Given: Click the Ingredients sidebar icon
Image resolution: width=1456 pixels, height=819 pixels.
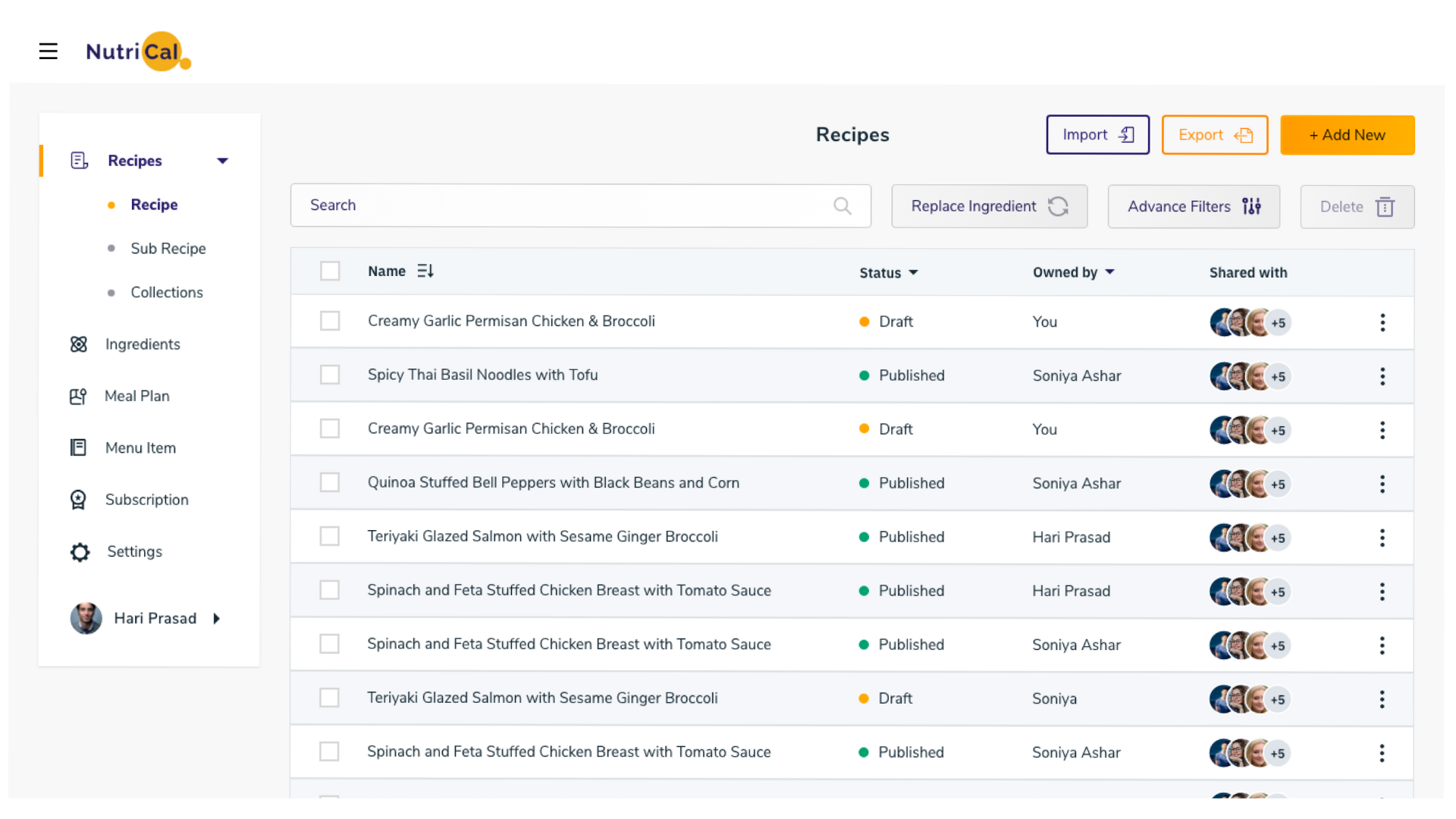Looking at the screenshot, I should tap(79, 344).
